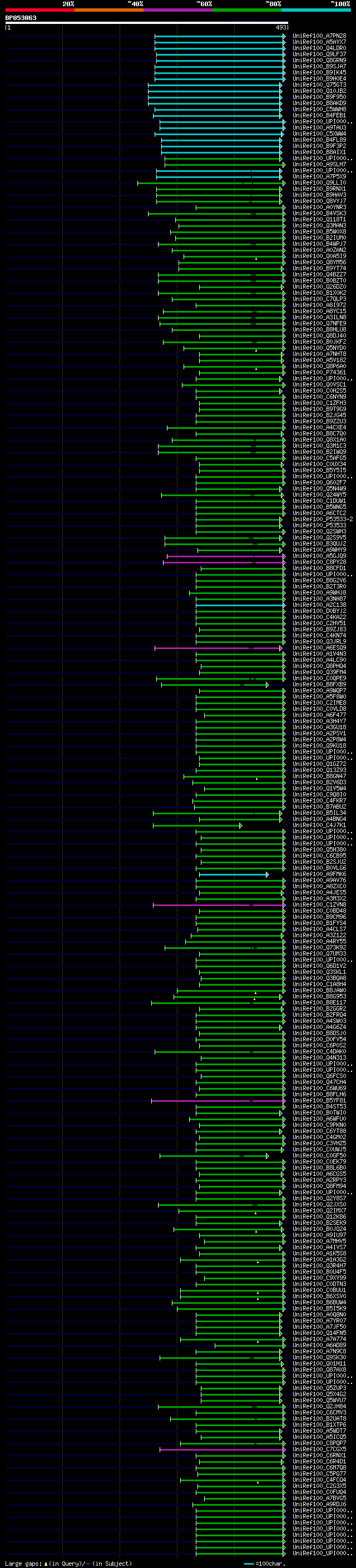Click label UniRef100_P74361

coord(319,373)
